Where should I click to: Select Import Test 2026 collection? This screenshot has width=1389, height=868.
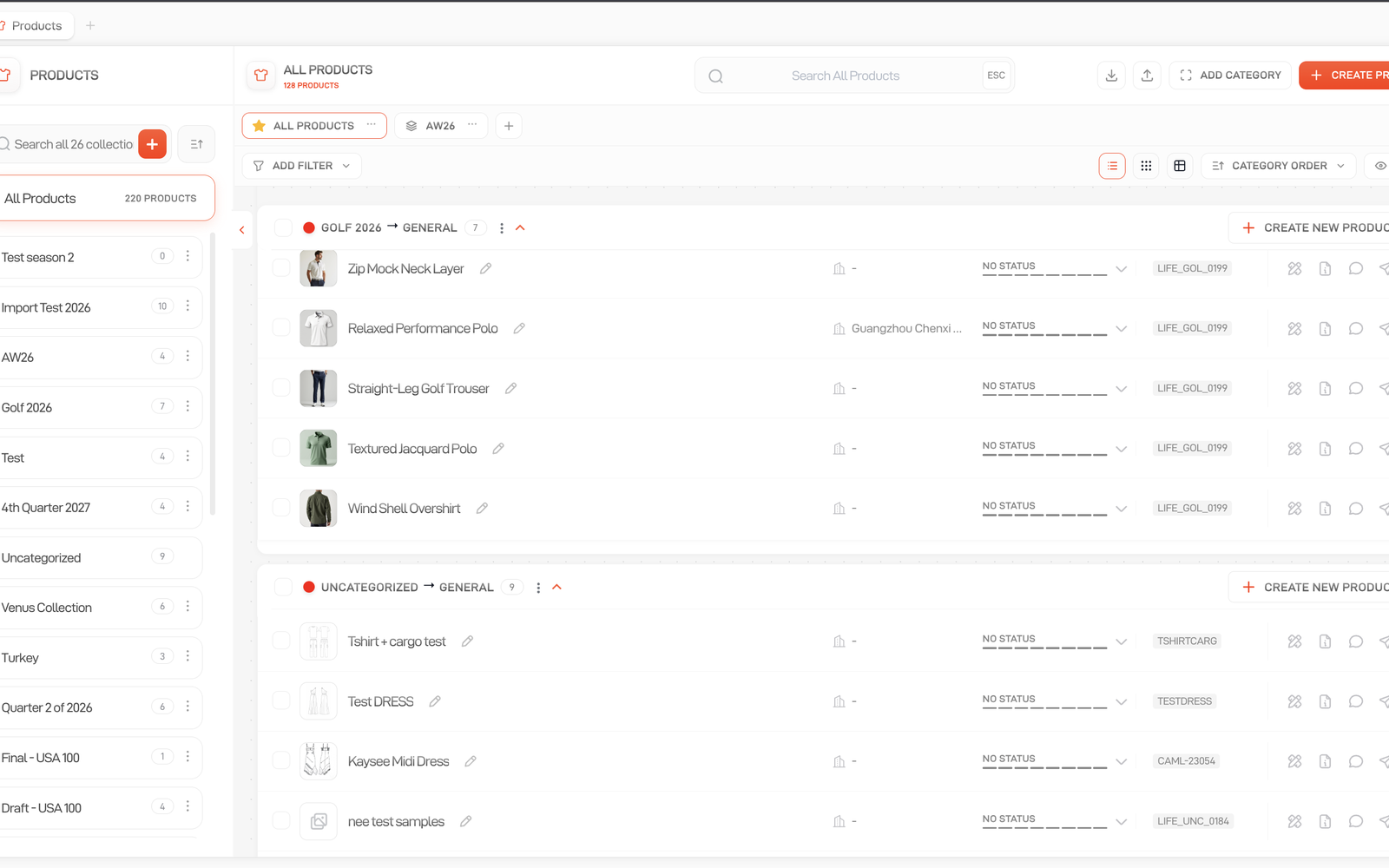(x=100, y=307)
